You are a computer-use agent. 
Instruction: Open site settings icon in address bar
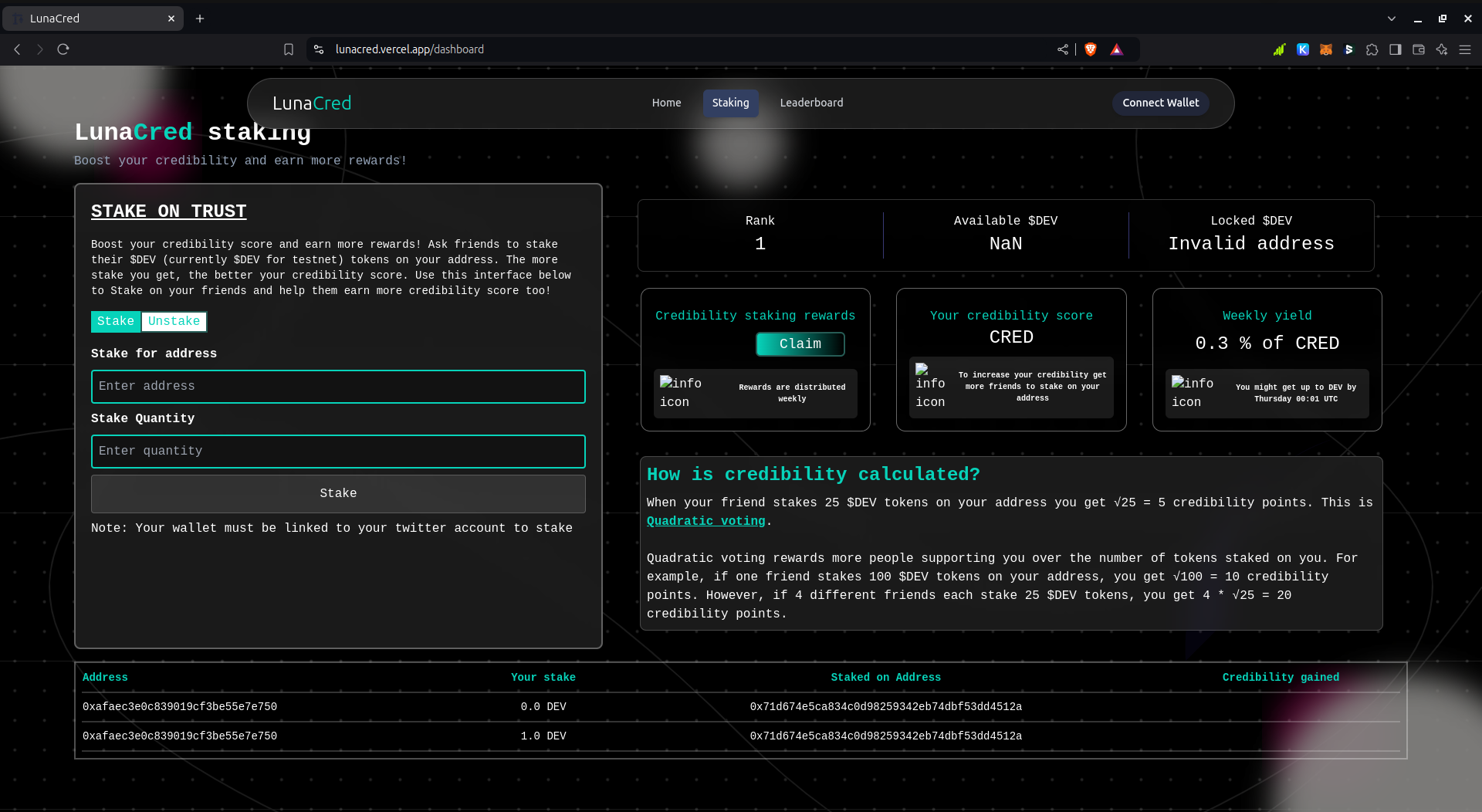coord(319,49)
